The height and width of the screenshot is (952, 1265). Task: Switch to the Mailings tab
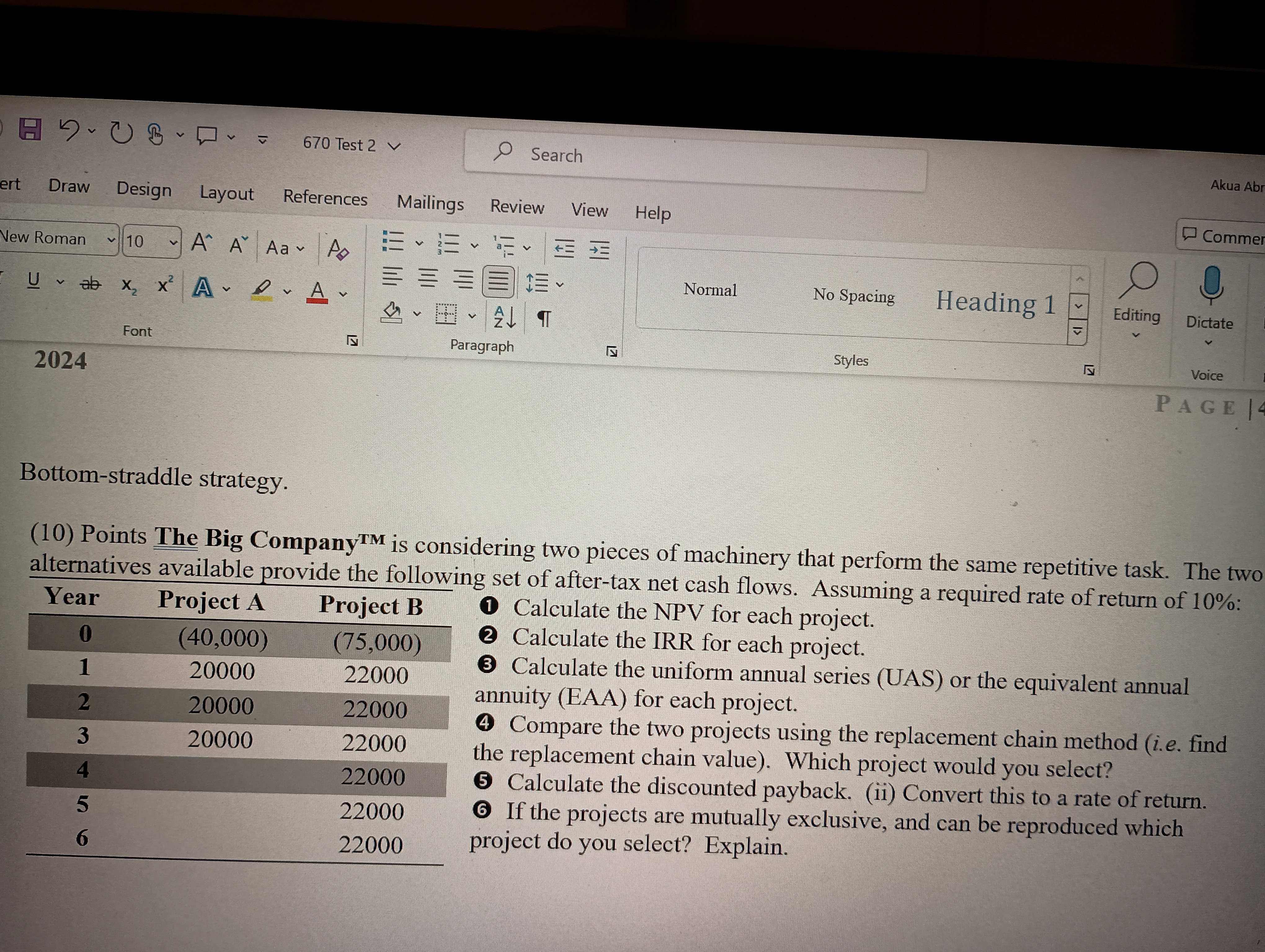[x=430, y=203]
